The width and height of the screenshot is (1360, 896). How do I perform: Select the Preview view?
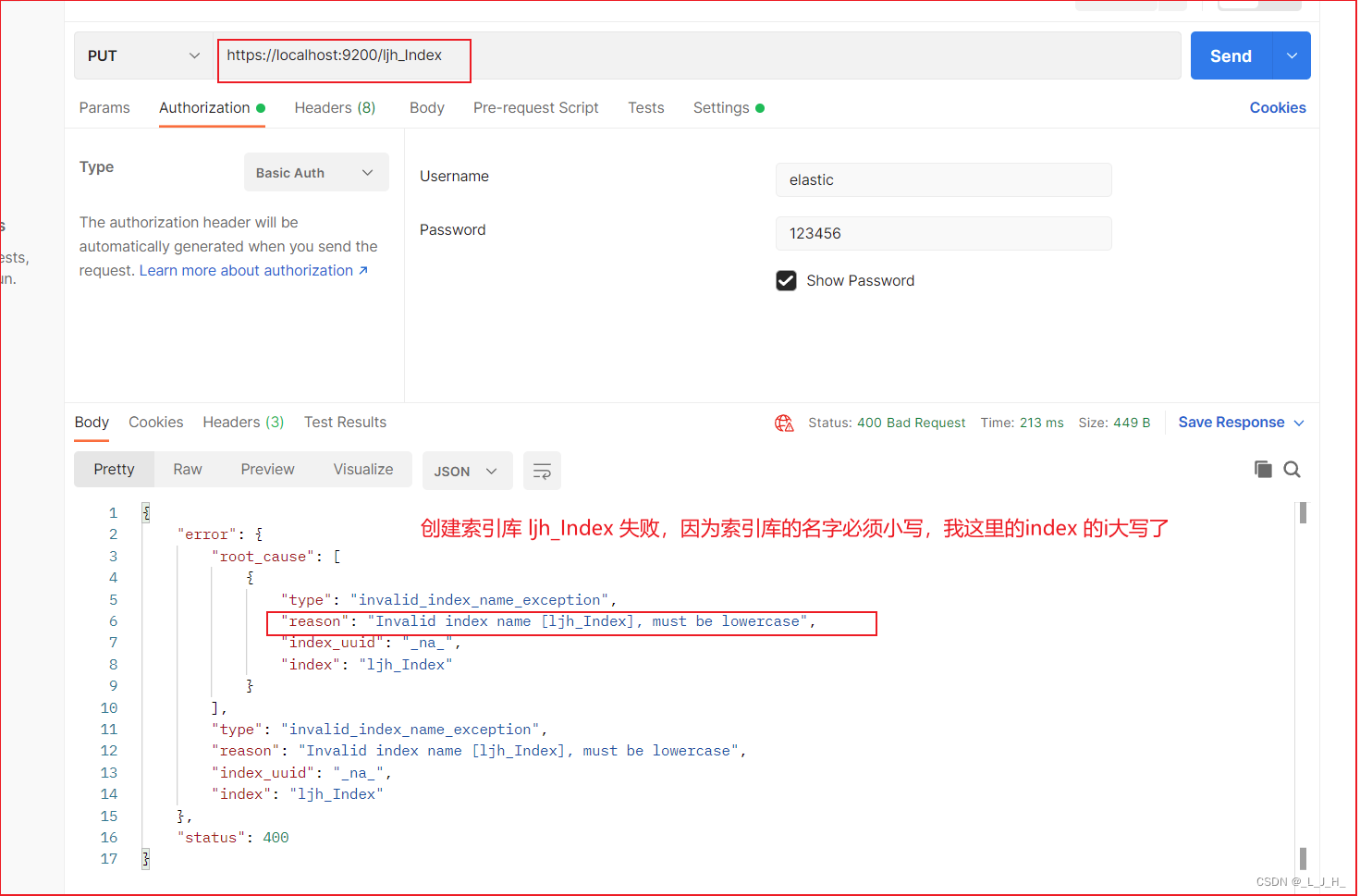point(267,470)
